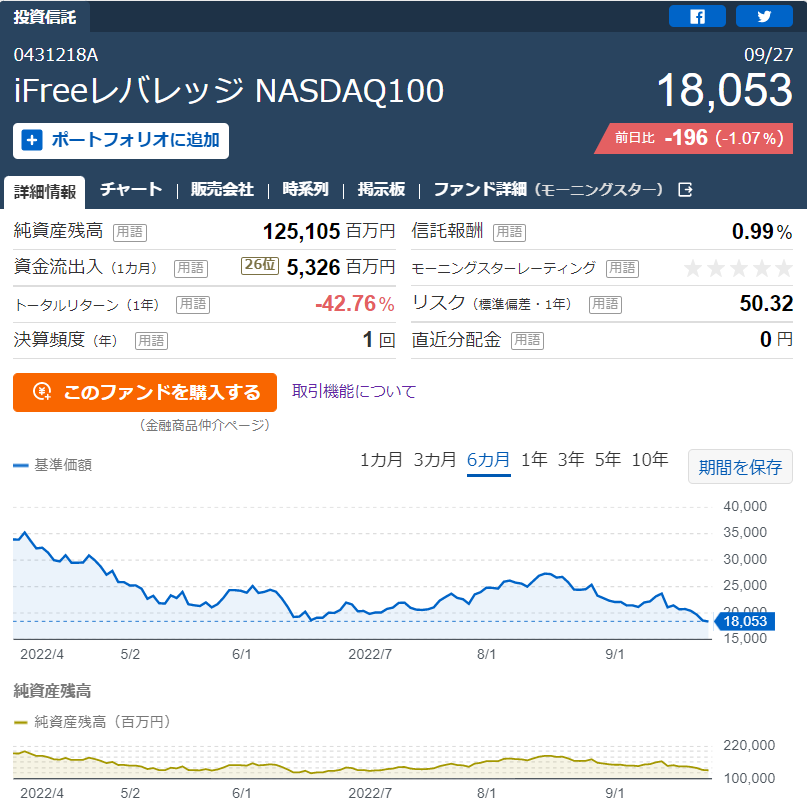
Task: Click the 18,053 price marker on chart
Action: point(744,621)
